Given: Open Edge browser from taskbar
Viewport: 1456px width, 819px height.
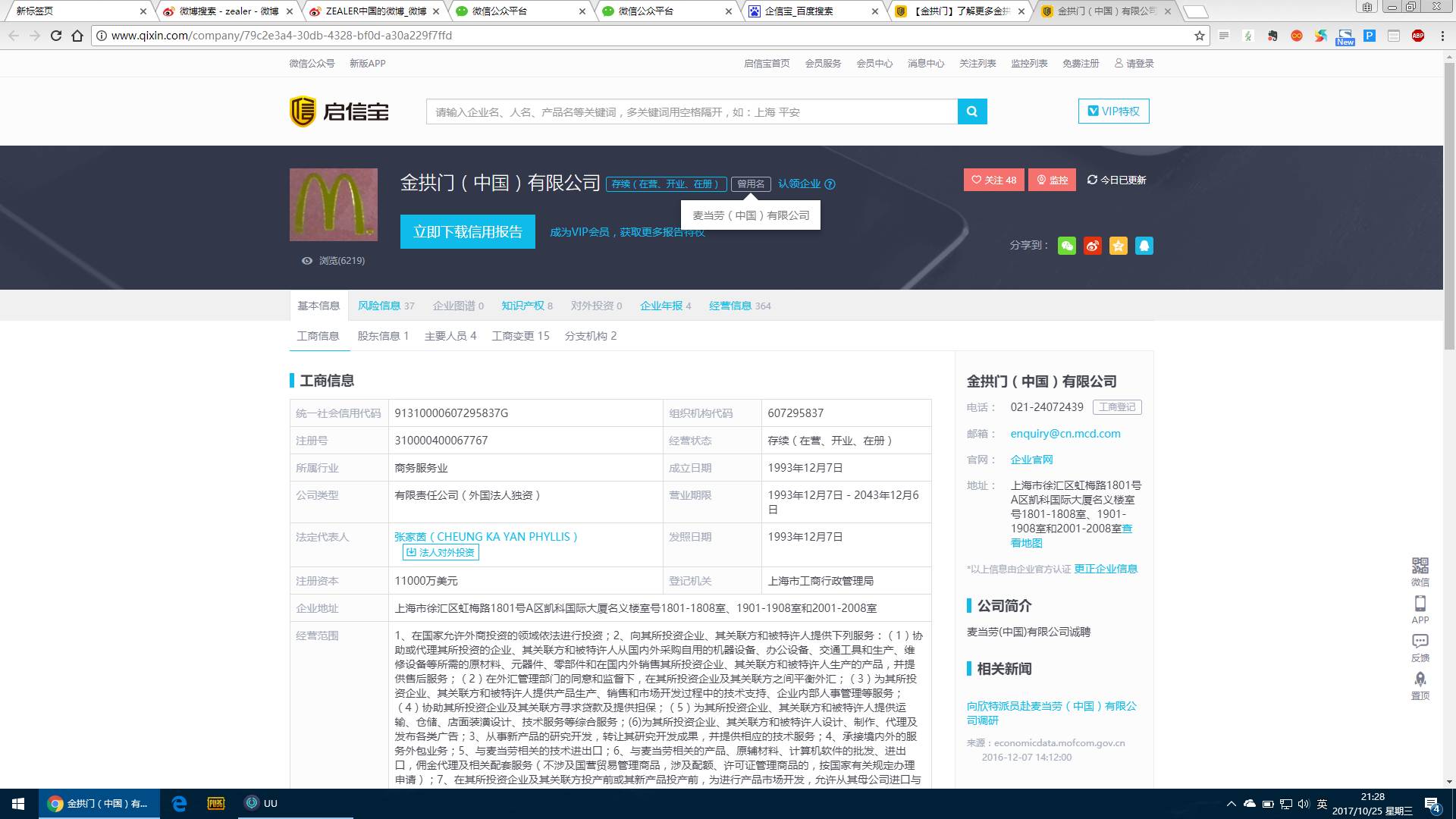Looking at the screenshot, I should (x=180, y=804).
